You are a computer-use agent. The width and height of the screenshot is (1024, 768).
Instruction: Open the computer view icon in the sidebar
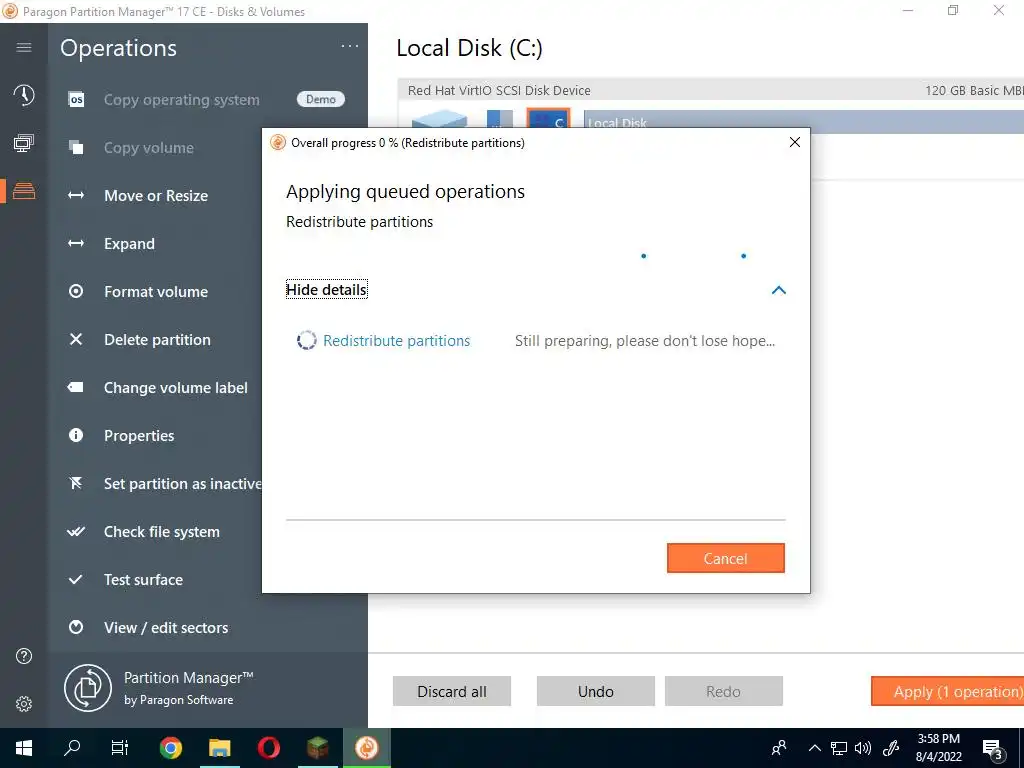point(24,143)
